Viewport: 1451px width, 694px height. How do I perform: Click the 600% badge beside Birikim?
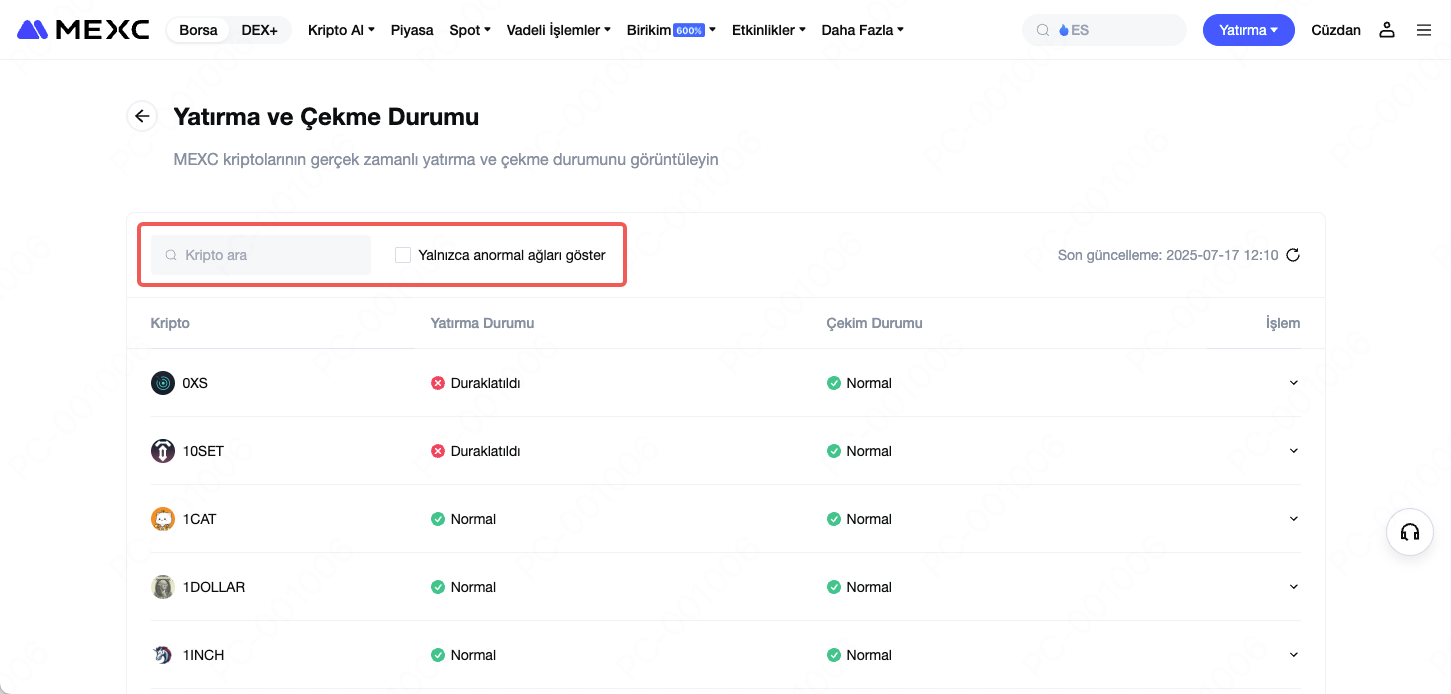coord(690,30)
